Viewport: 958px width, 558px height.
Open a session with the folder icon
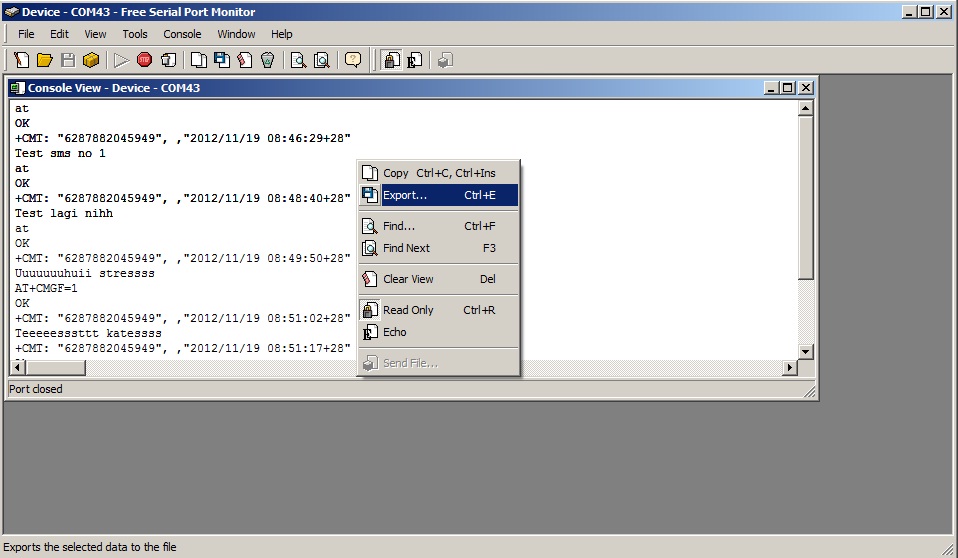pos(45,60)
